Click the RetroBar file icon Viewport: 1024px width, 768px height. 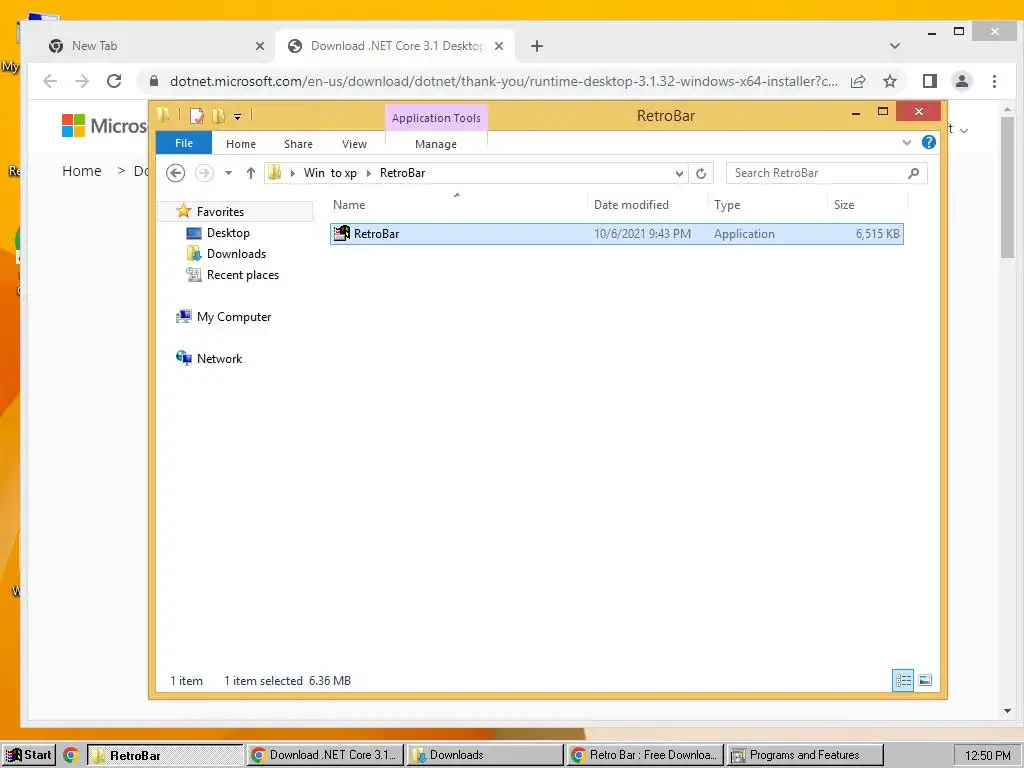342,233
